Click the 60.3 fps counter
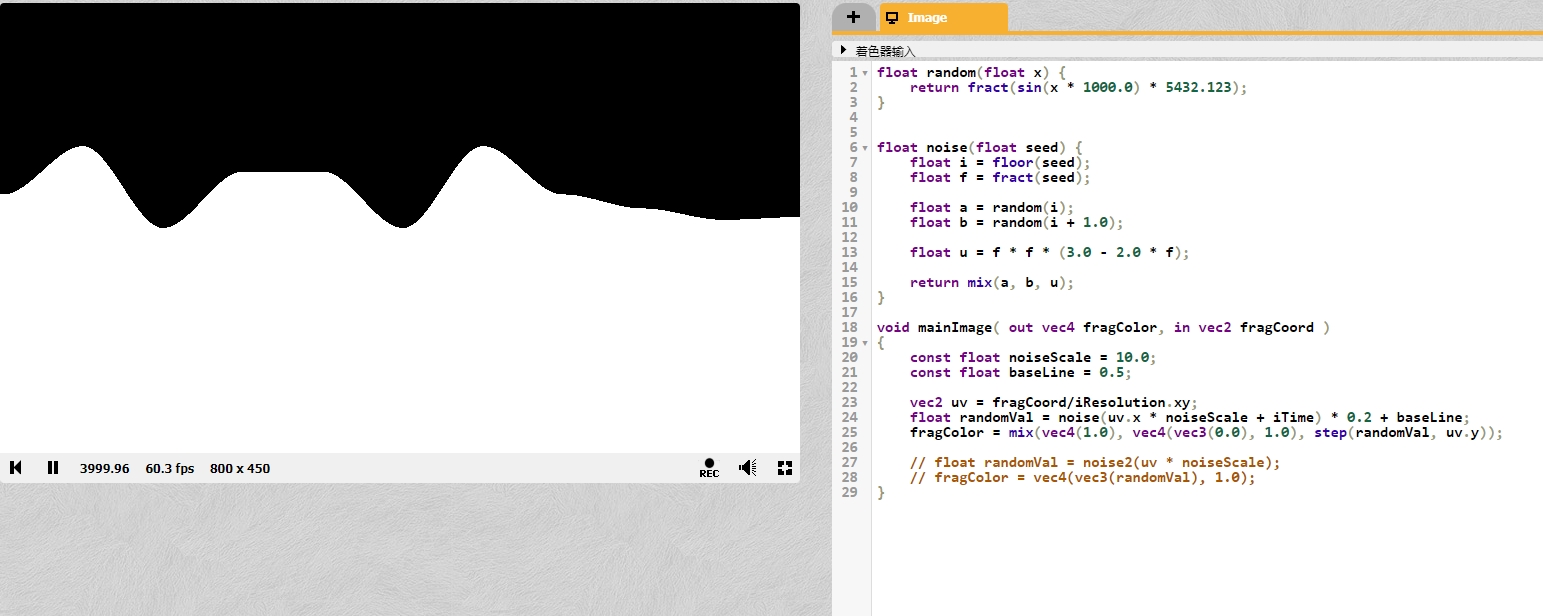Screen dimensions: 1543x616 point(170,468)
